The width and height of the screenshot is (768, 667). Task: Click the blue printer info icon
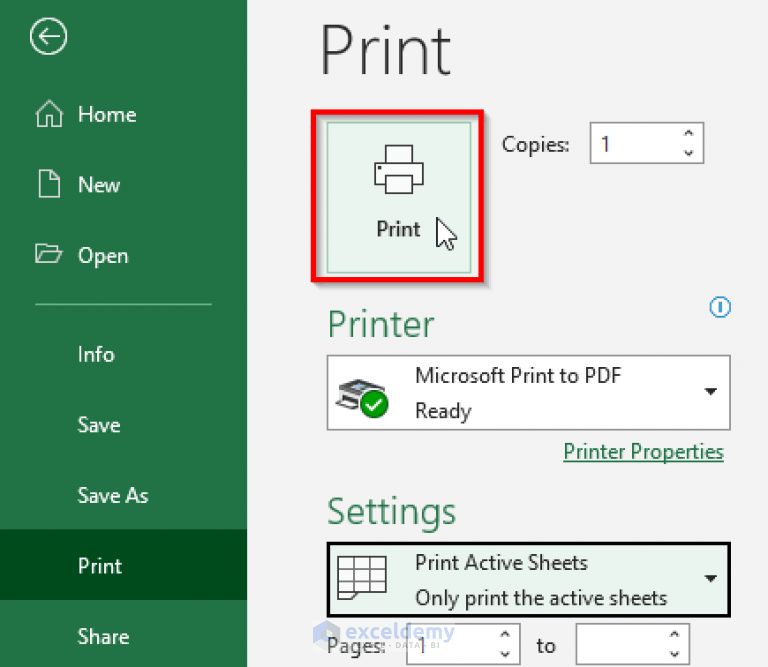pos(720,307)
